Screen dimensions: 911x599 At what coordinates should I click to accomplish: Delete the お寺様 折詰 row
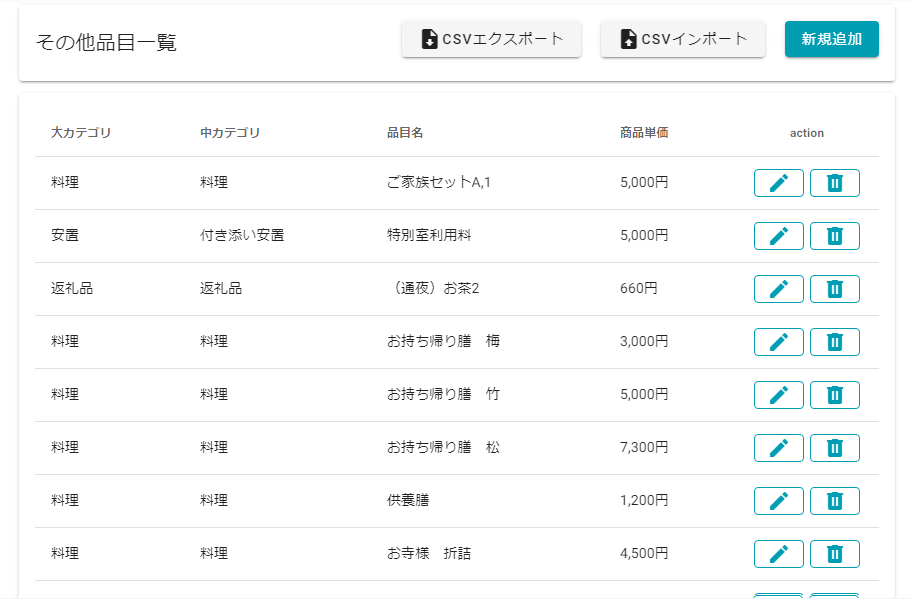coord(834,554)
